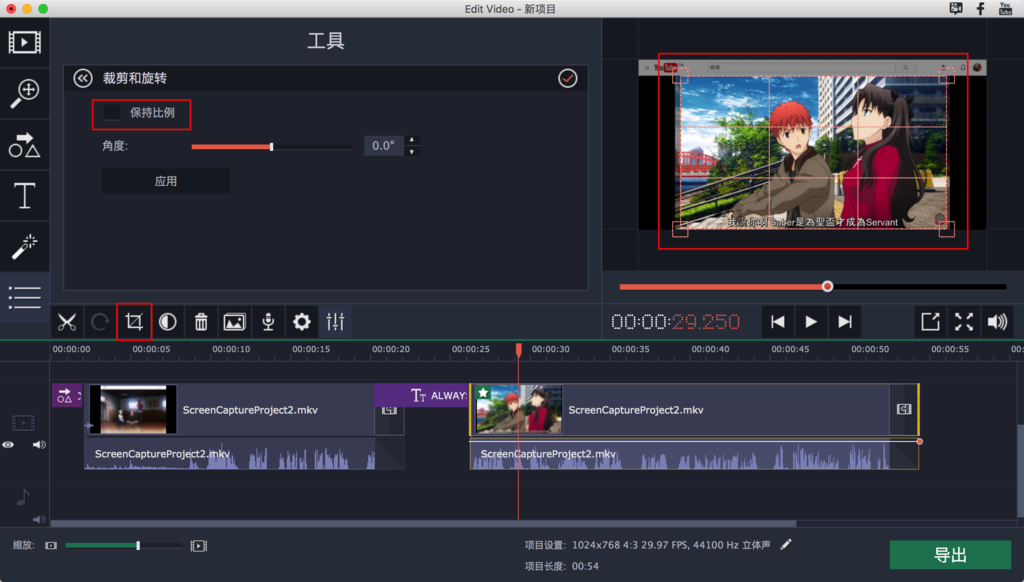Toggle video track visibility eye icon

point(9,445)
